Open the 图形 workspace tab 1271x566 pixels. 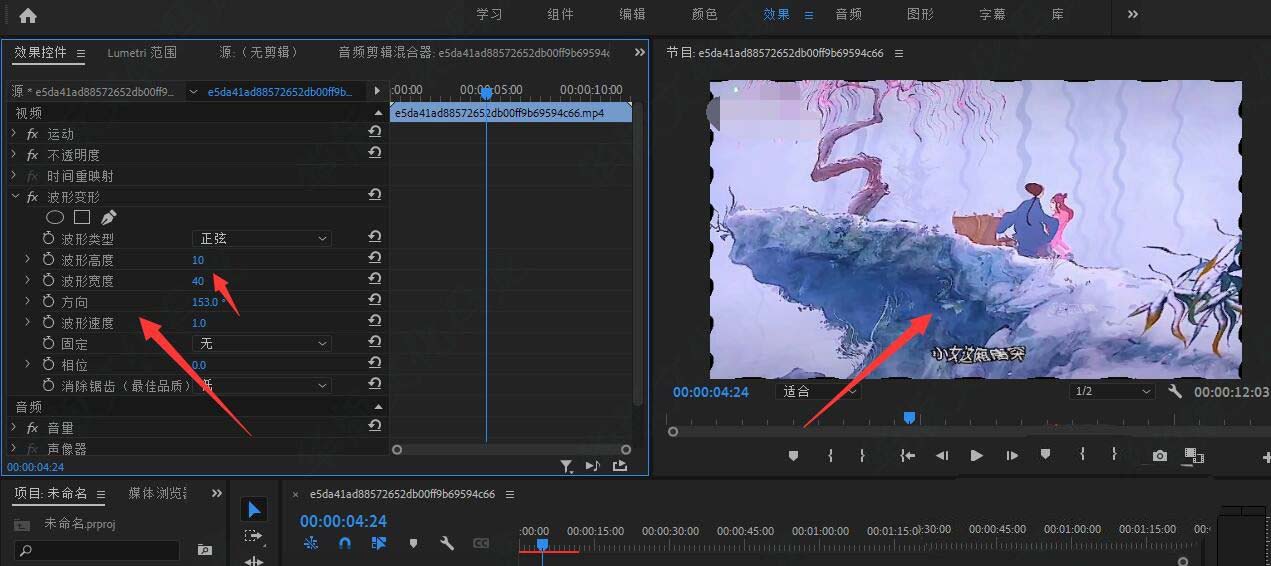pyautogui.click(x=920, y=14)
